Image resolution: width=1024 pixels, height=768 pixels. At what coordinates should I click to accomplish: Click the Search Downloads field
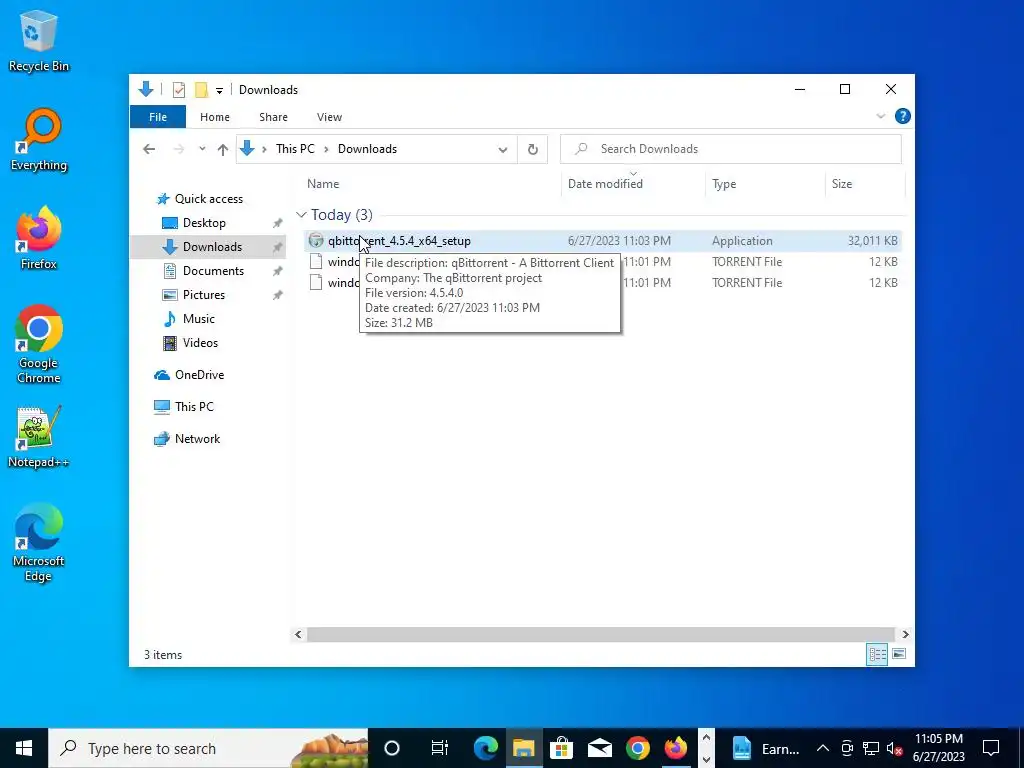[x=731, y=149]
